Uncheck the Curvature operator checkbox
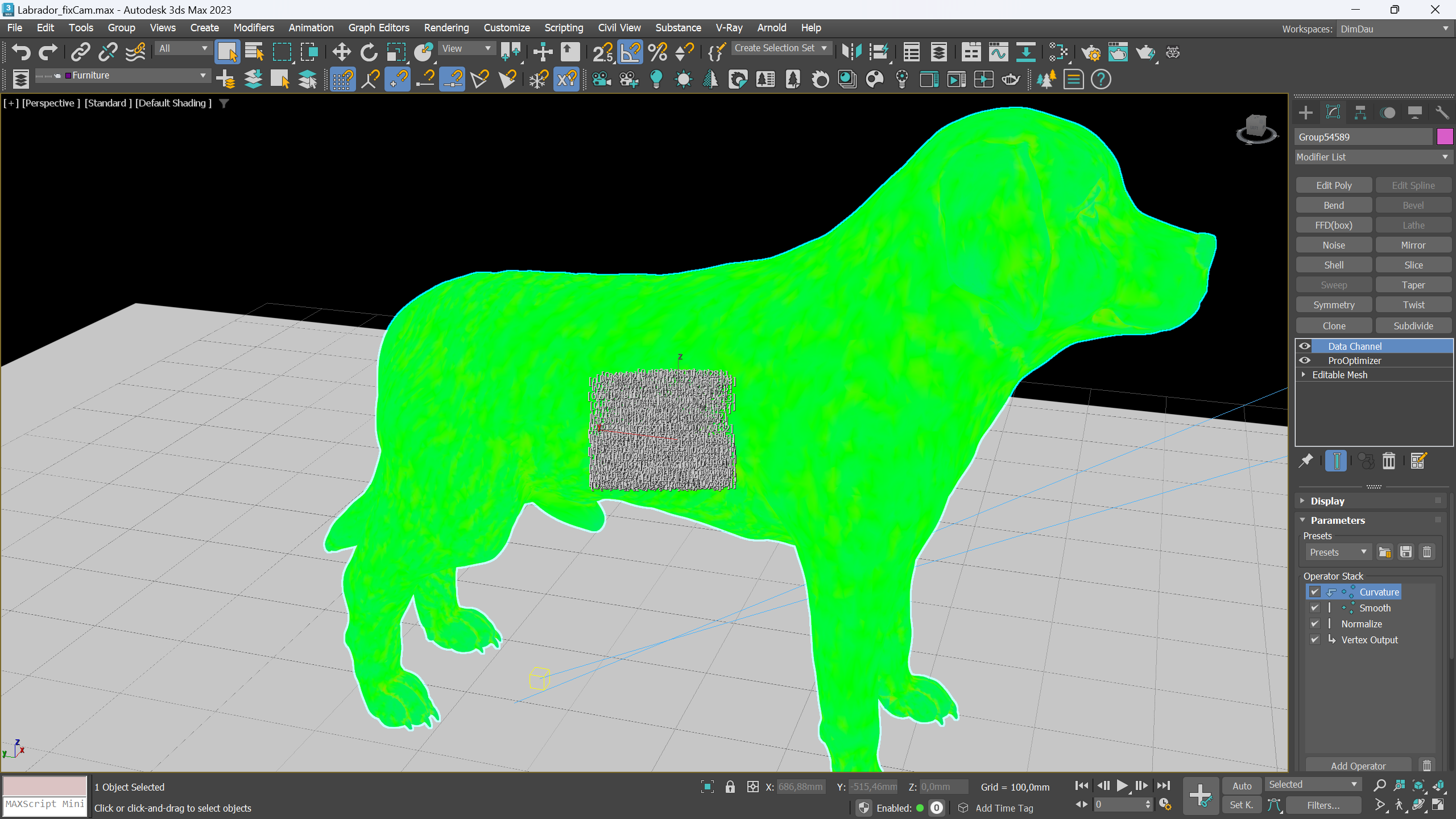The width and height of the screenshot is (1456, 819). coord(1314,592)
